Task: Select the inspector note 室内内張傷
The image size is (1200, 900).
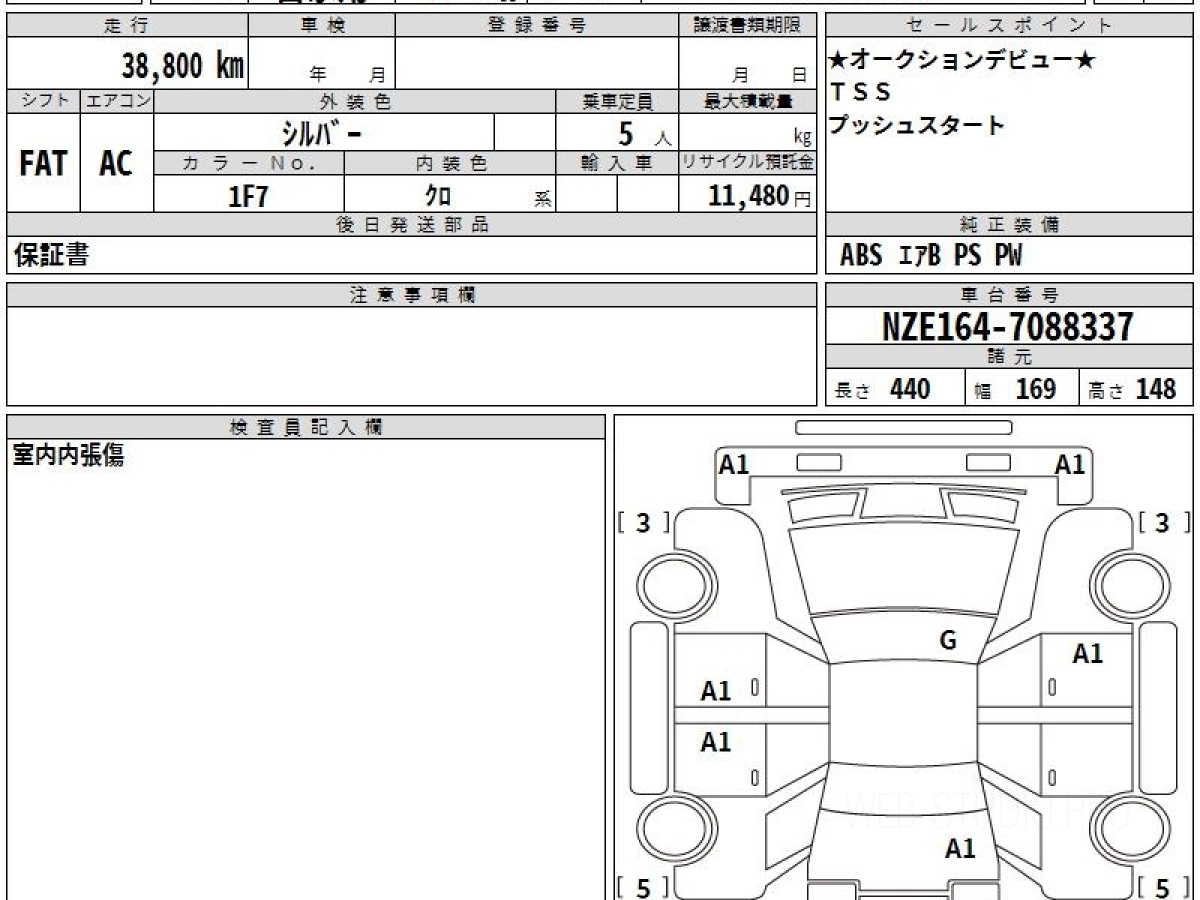Action: 68,456
